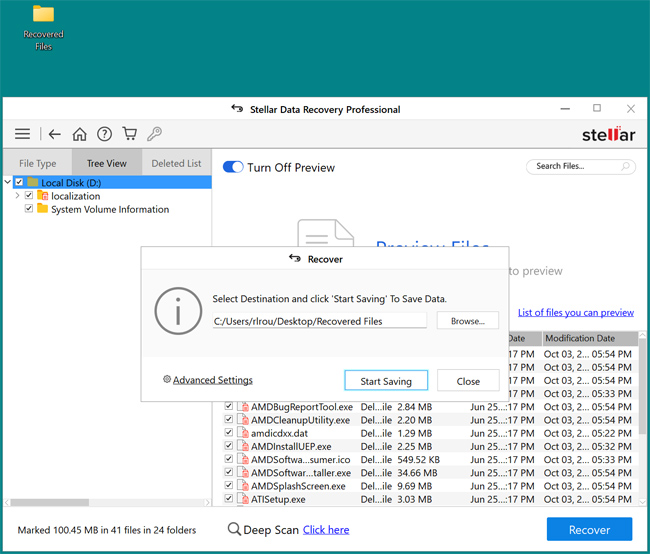Open the Home icon in toolbar
Image resolution: width=650 pixels, height=554 pixels.
pyautogui.click(x=80, y=134)
